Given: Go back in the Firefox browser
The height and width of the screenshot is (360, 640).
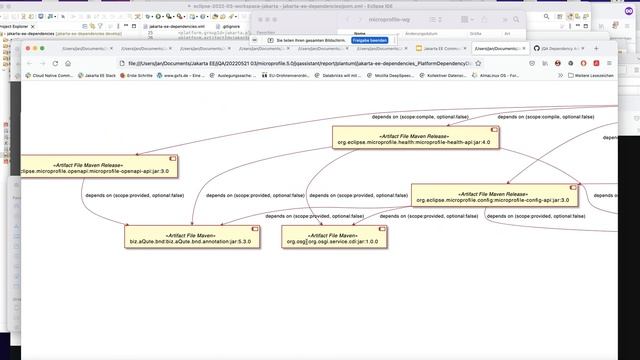Looking at the screenshot, I should (x=29, y=64).
